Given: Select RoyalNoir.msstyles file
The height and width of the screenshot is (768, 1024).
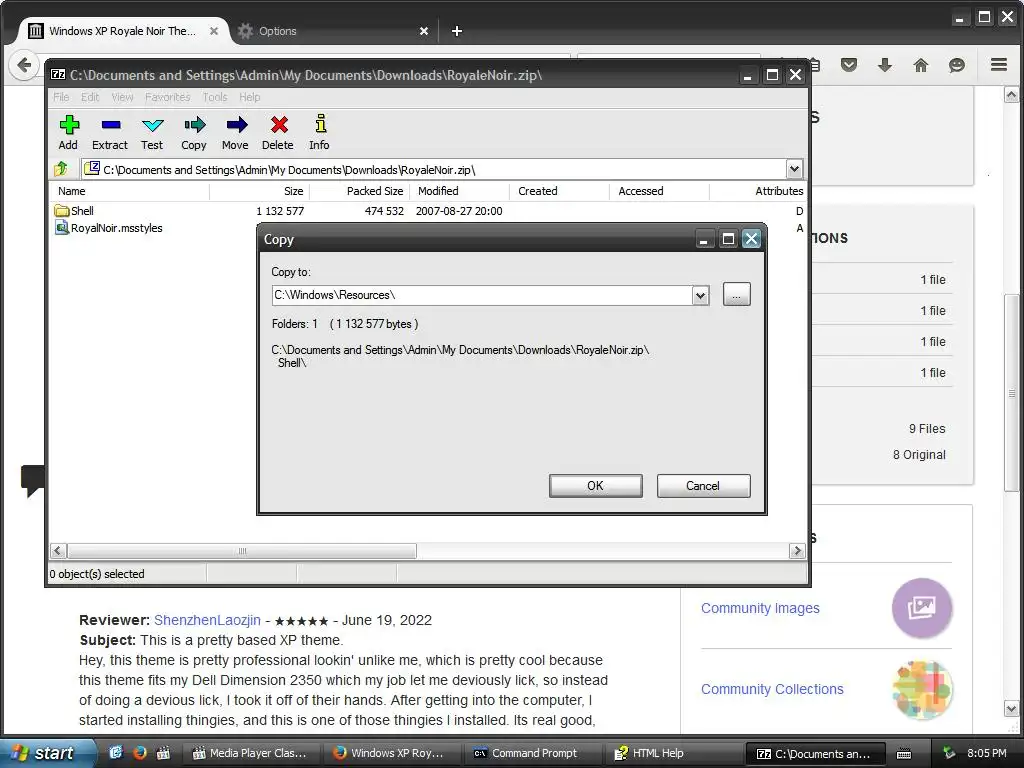Looking at the screenshot, I should pyautogui.click(x=116, y=228).
